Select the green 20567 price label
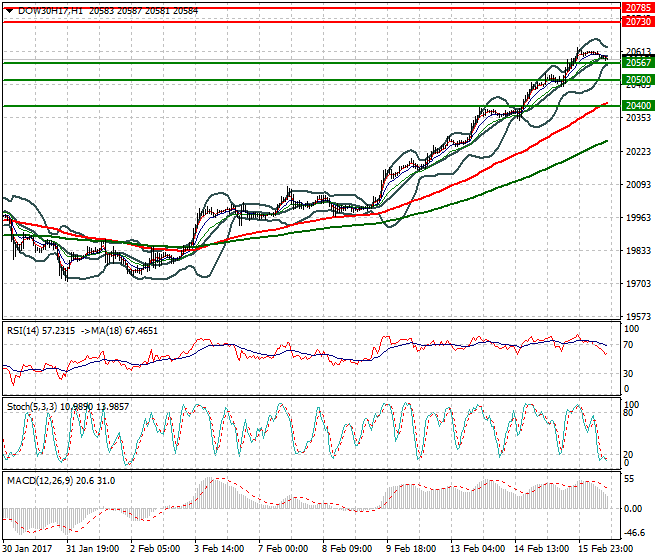This screenshot has width=660, height=560. click(638, 63)
